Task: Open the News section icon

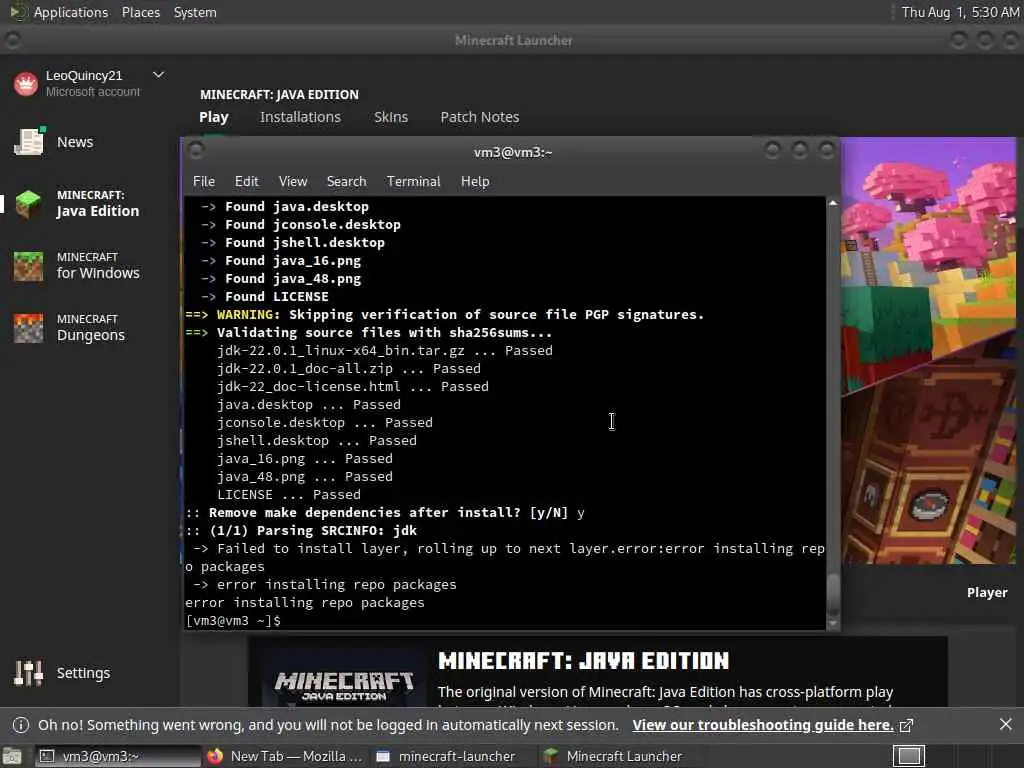Action: pyautogui.click(x=29, y=142)
